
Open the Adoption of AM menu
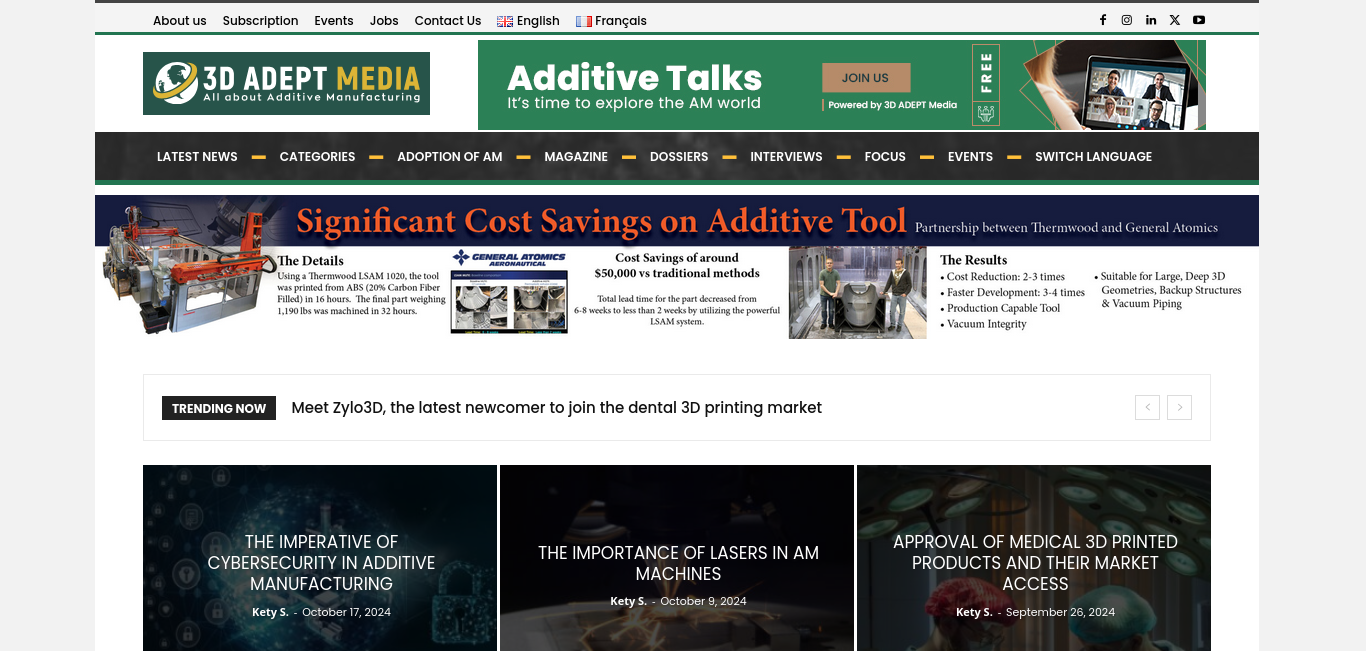click(450, 157)
